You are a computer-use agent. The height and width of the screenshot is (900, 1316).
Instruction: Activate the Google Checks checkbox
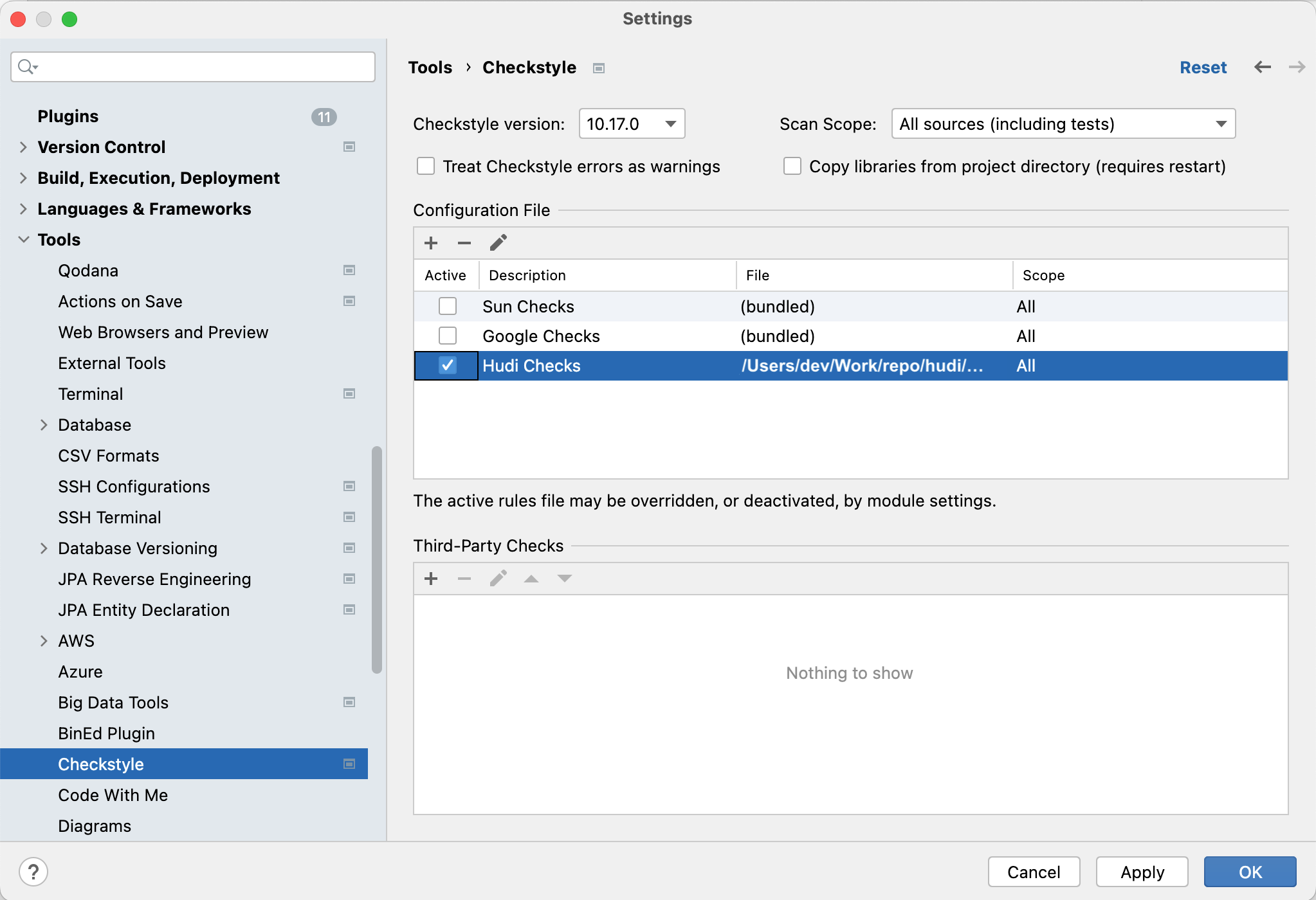(448, 336)
